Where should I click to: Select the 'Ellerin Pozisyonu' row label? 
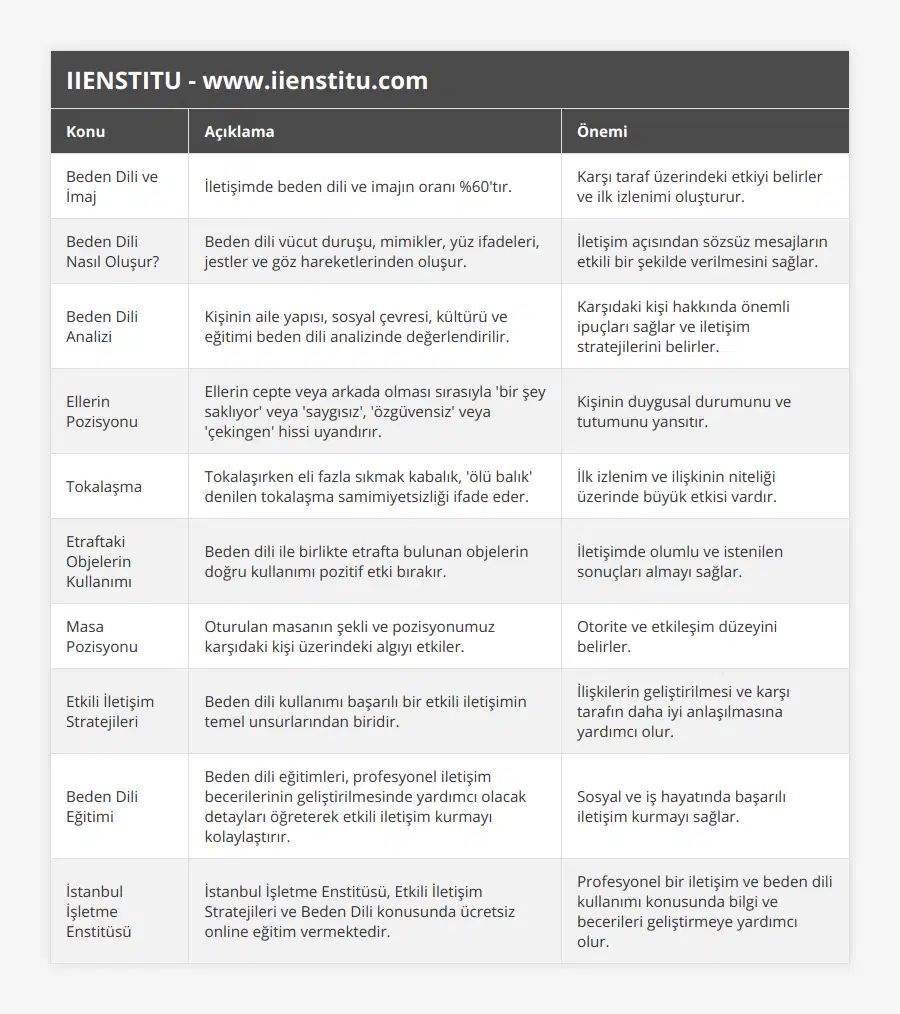(102, 411)
